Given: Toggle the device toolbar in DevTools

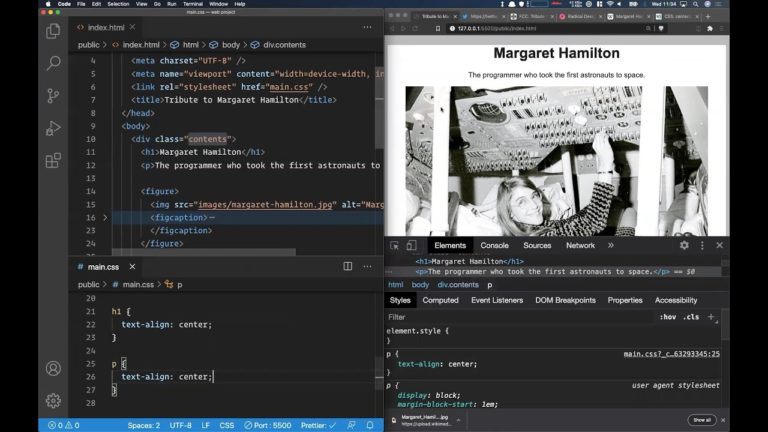Looking at the screenshot, I should point(411,245).
